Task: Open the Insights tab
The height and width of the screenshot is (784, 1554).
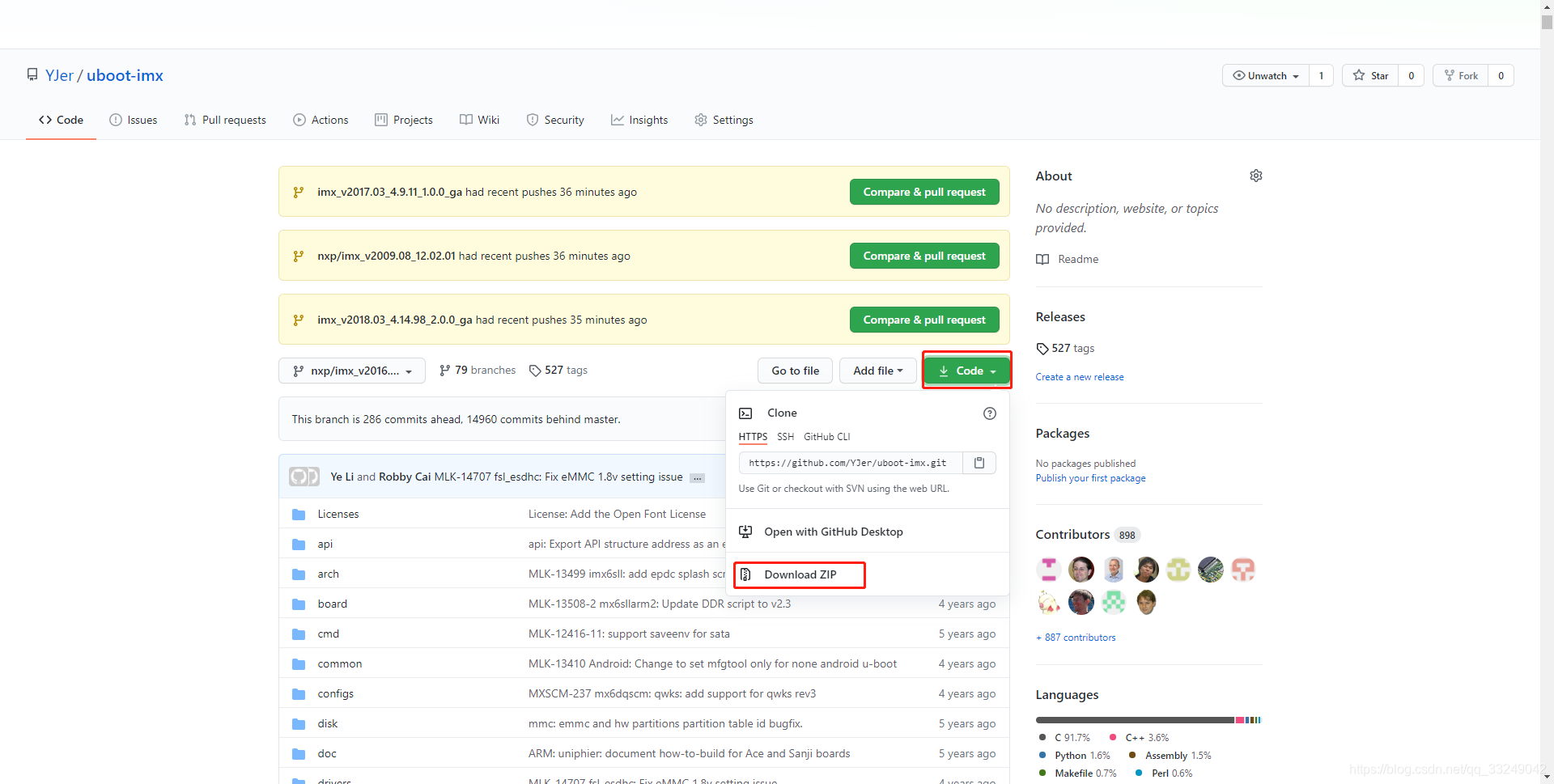Action: pos(639,120)
